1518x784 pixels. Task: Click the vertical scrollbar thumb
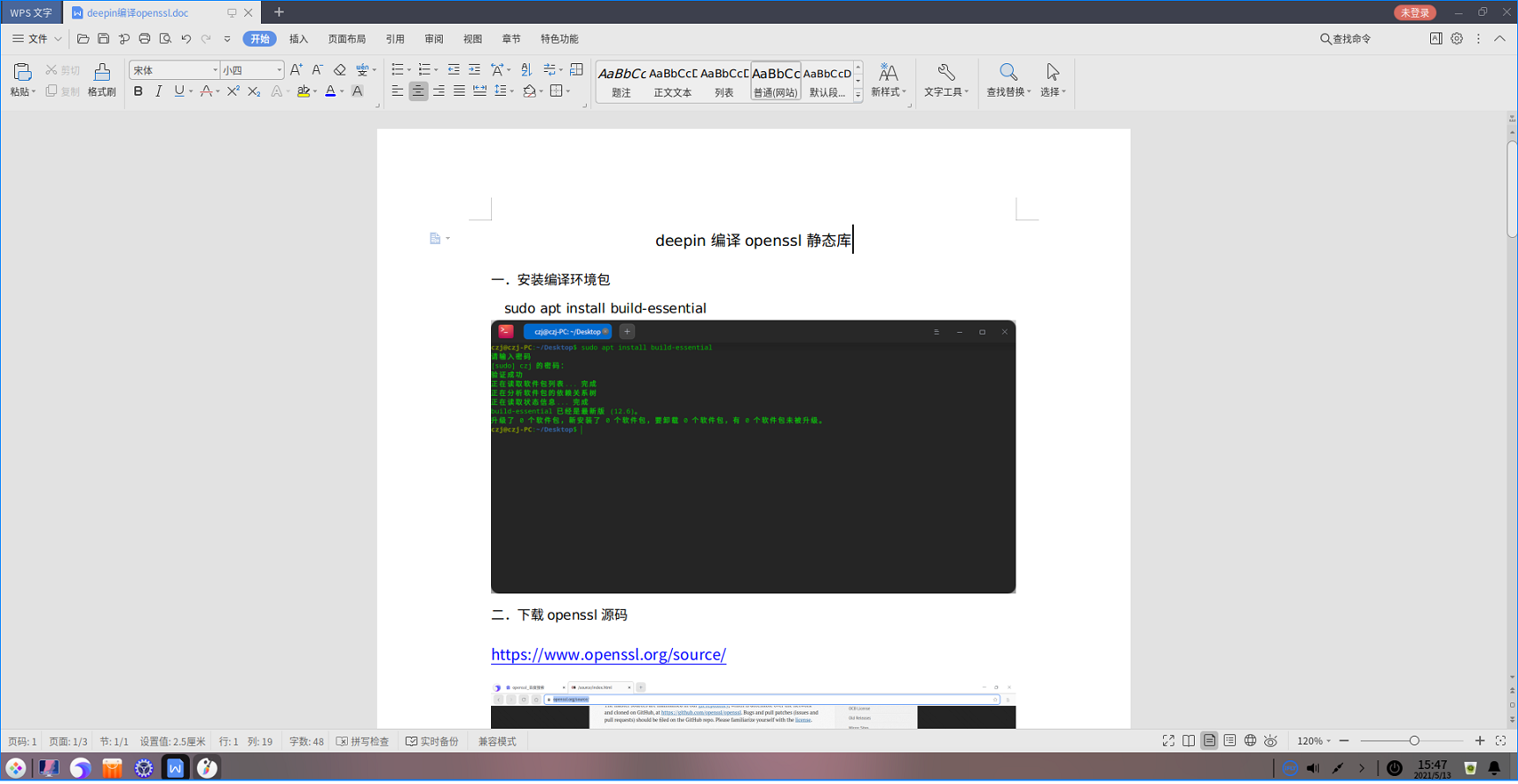coord(1512,189)
